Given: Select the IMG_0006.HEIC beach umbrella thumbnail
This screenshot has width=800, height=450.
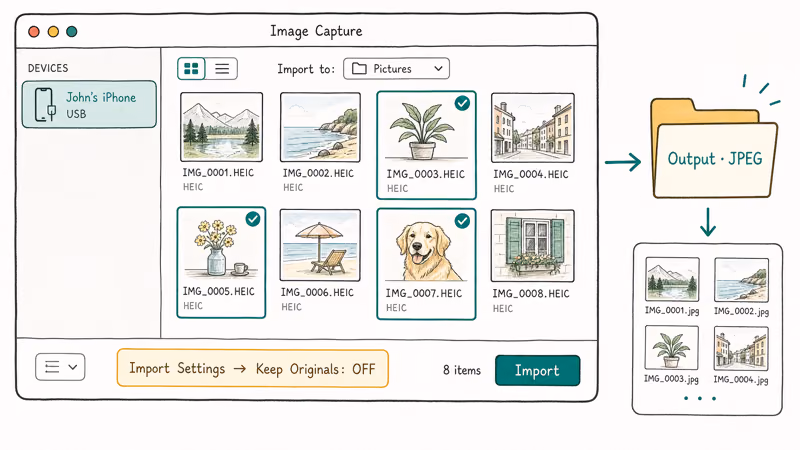Looking at the screenshot, I should point(320,245).
